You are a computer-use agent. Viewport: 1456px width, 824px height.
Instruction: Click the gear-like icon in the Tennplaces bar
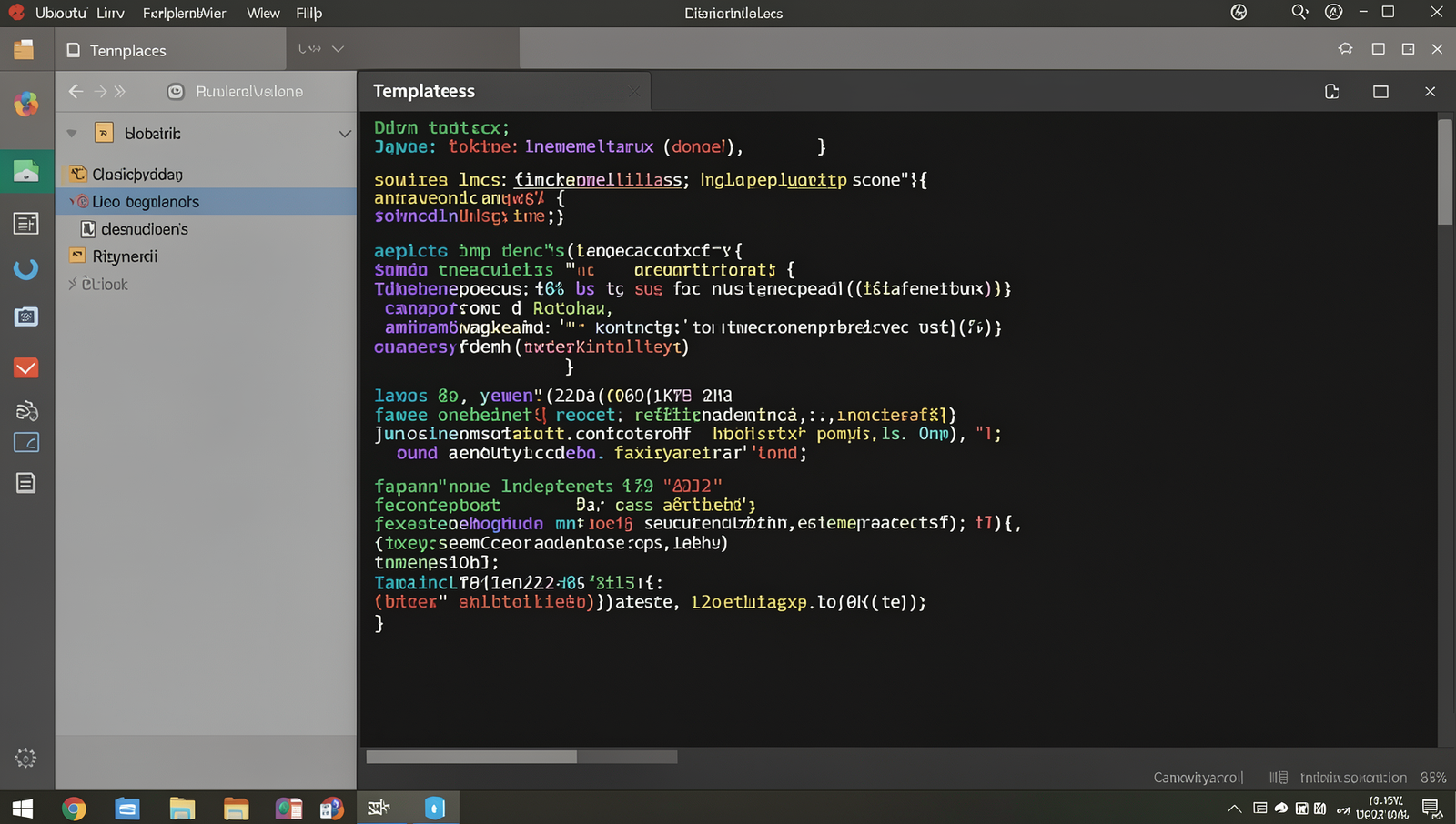(x=1345, y=49)
